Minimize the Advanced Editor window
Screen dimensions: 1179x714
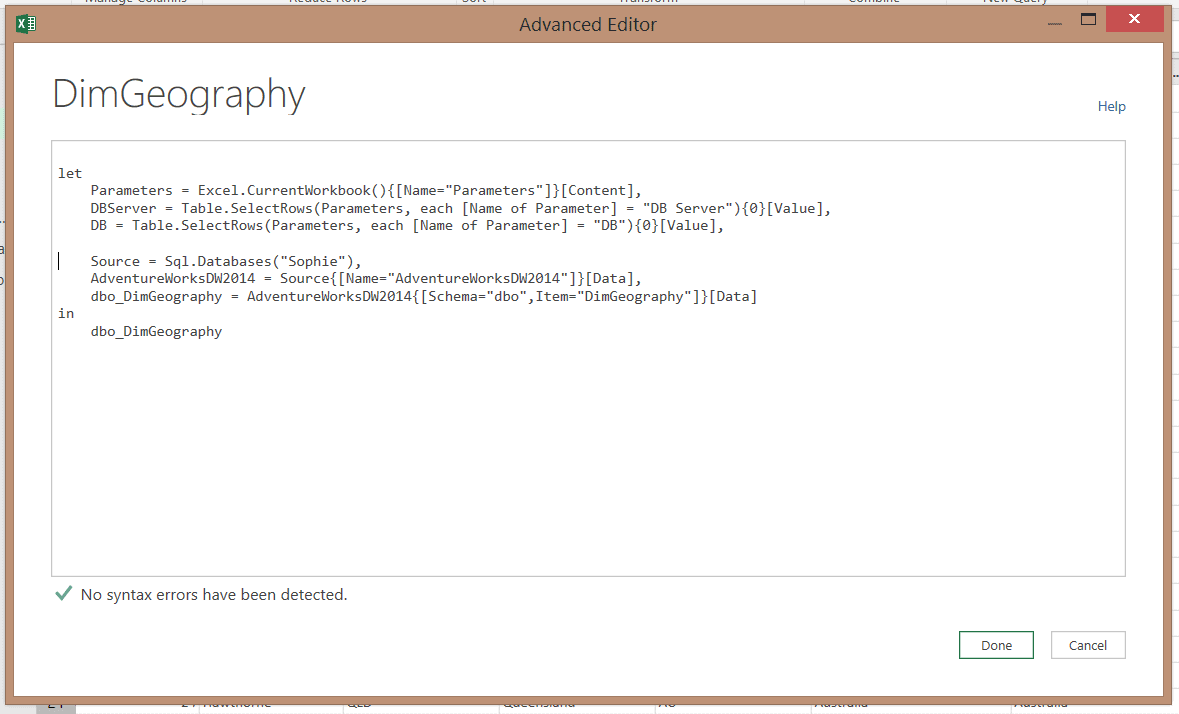tap(1051, 20)
